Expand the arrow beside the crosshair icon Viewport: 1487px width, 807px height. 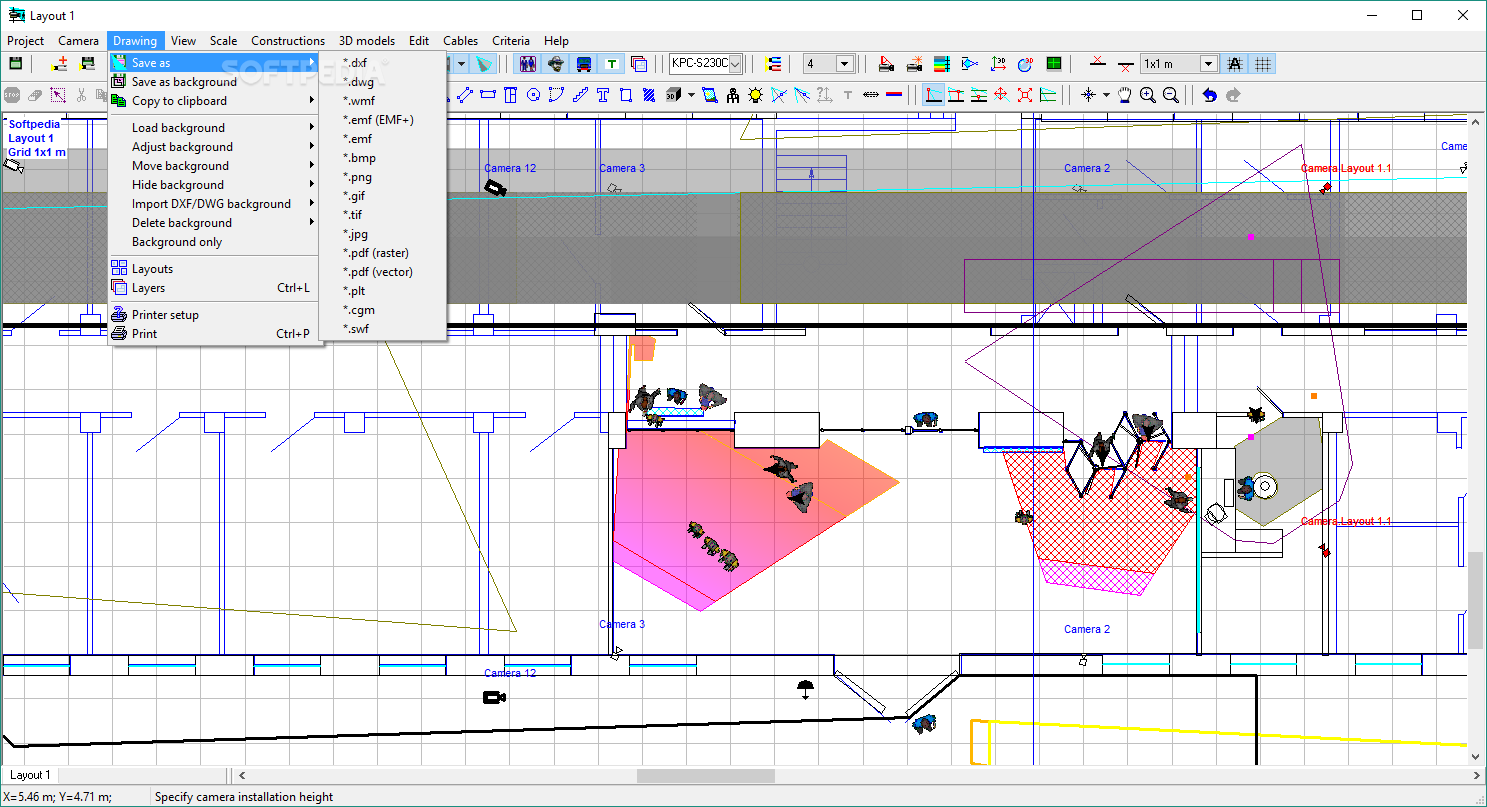click(1106, 95)
